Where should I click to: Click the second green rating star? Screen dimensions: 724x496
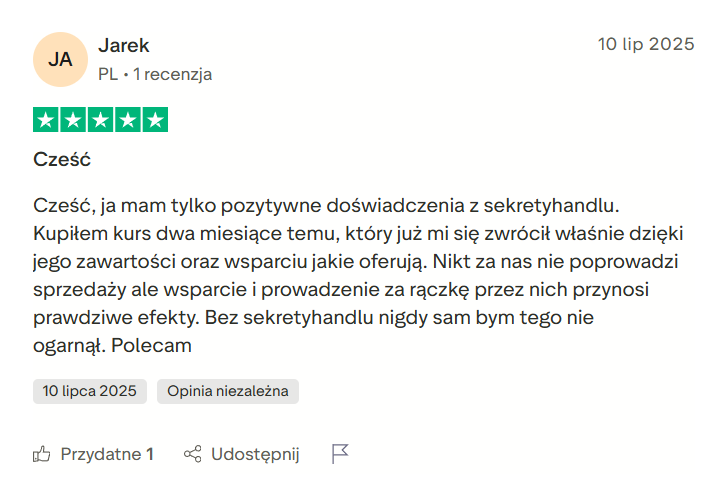[73, 120]
